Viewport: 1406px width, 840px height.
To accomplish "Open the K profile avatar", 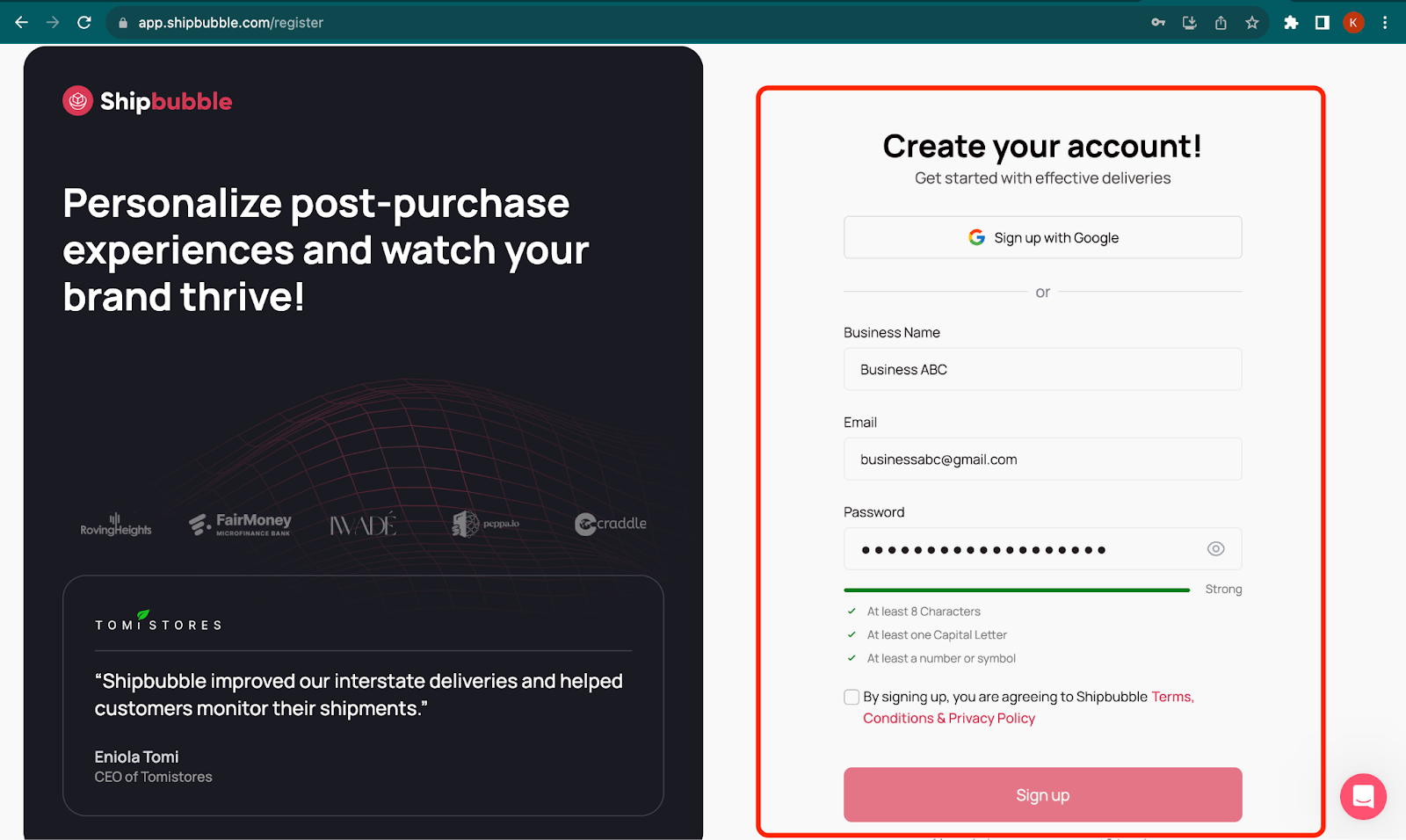I will pyautogui.click(x=1353, y=23).
